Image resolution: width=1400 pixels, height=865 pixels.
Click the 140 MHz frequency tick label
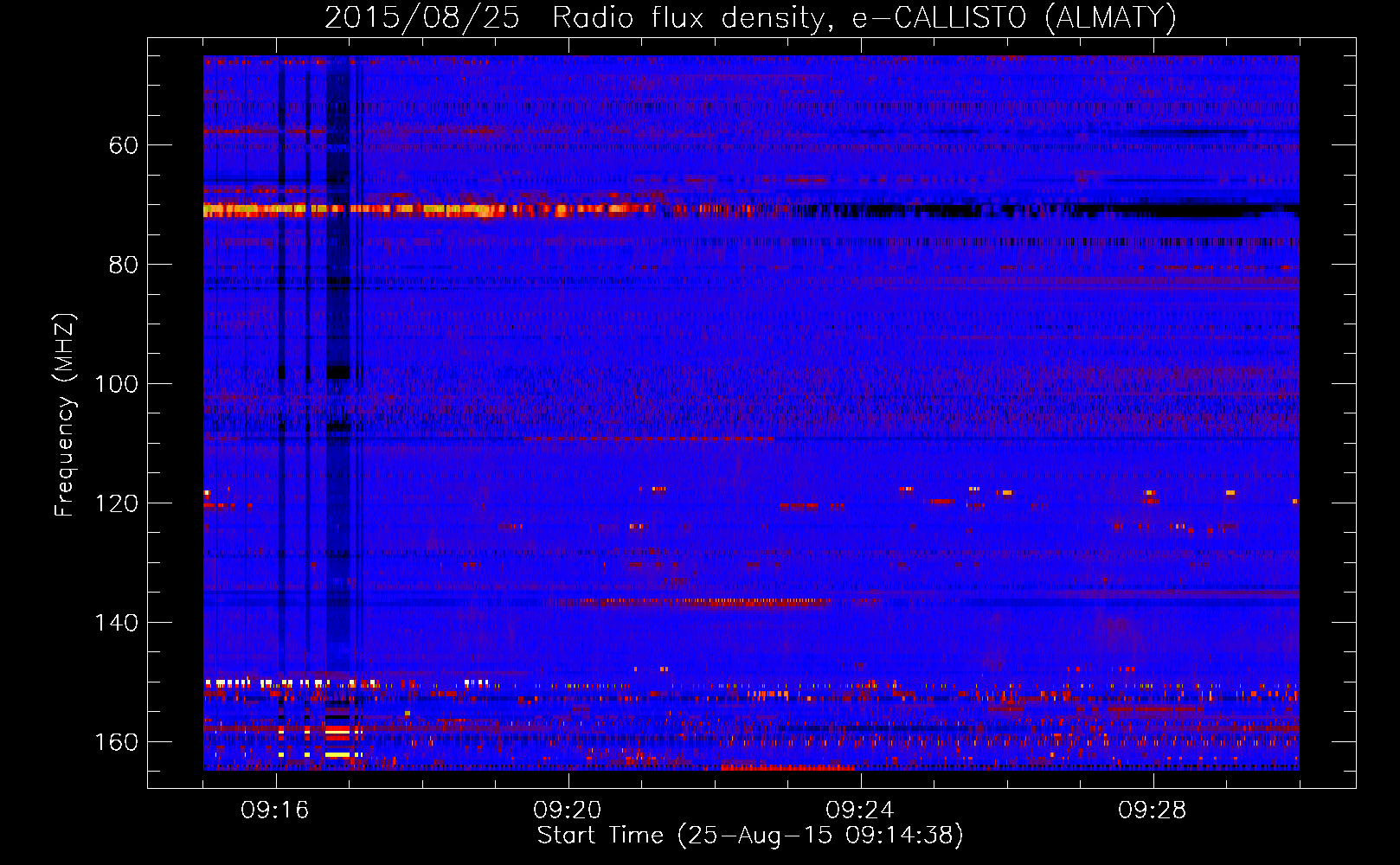pos(117,622)
